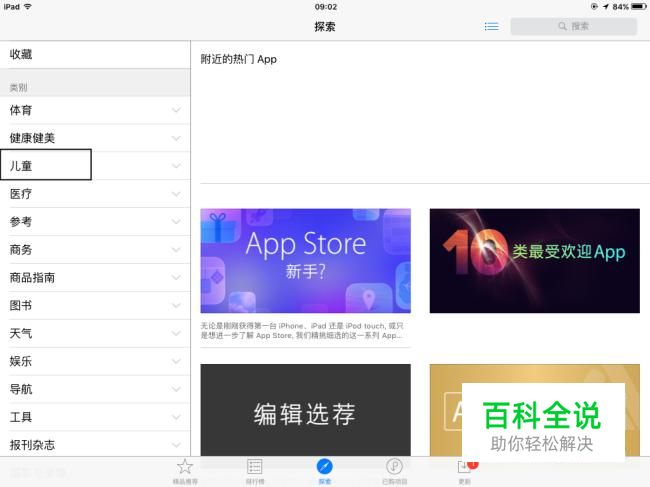Expand the 图书 category chevron
Viewport: 650px width, 487px height.
(x=176, y=305)
